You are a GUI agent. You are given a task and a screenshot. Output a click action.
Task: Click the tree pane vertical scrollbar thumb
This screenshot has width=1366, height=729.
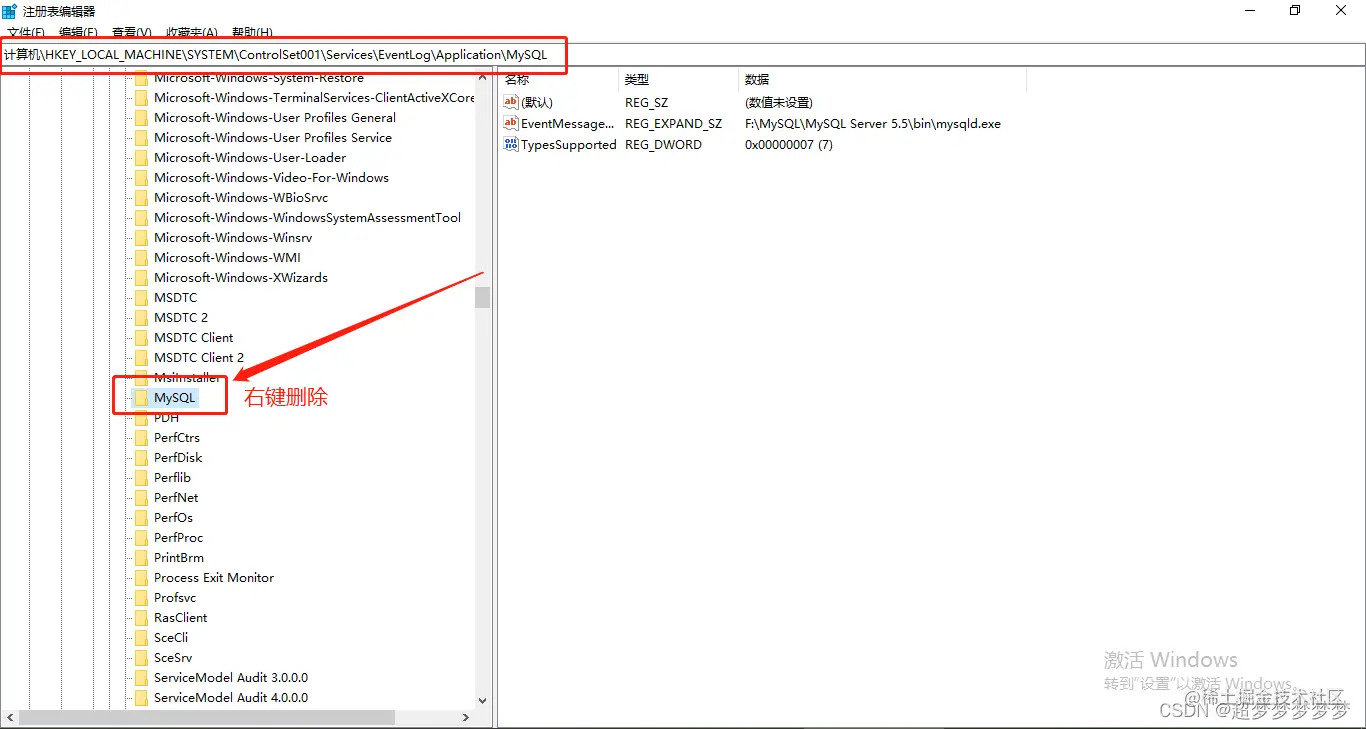pos(482,297)
